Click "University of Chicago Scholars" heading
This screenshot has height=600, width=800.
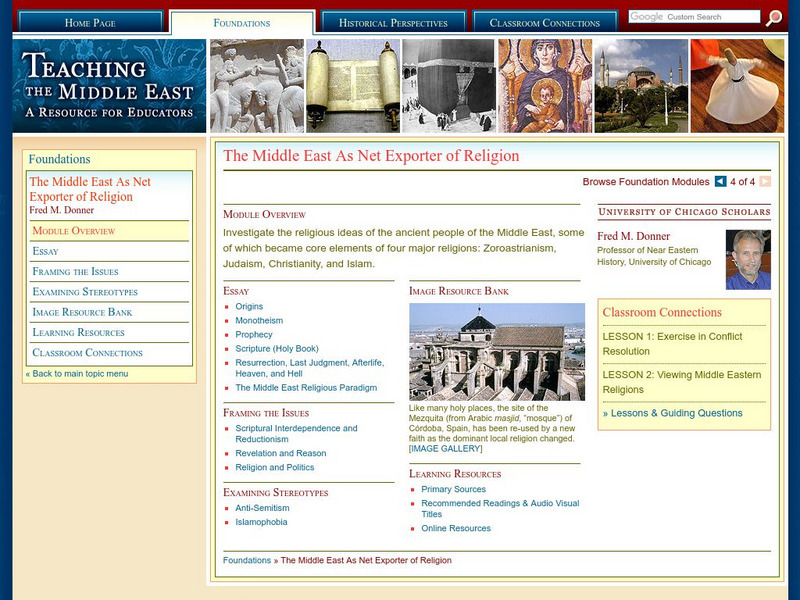(684, 212)
